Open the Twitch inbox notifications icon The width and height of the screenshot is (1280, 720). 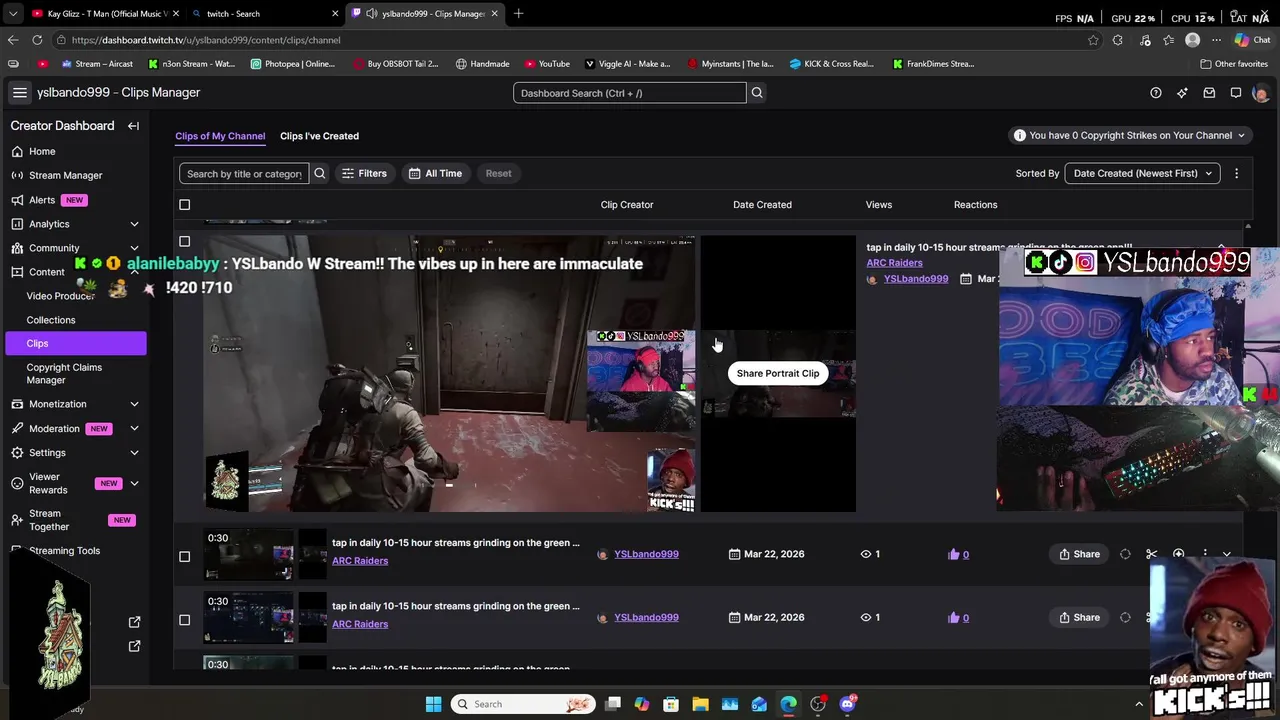[1209, 93]
